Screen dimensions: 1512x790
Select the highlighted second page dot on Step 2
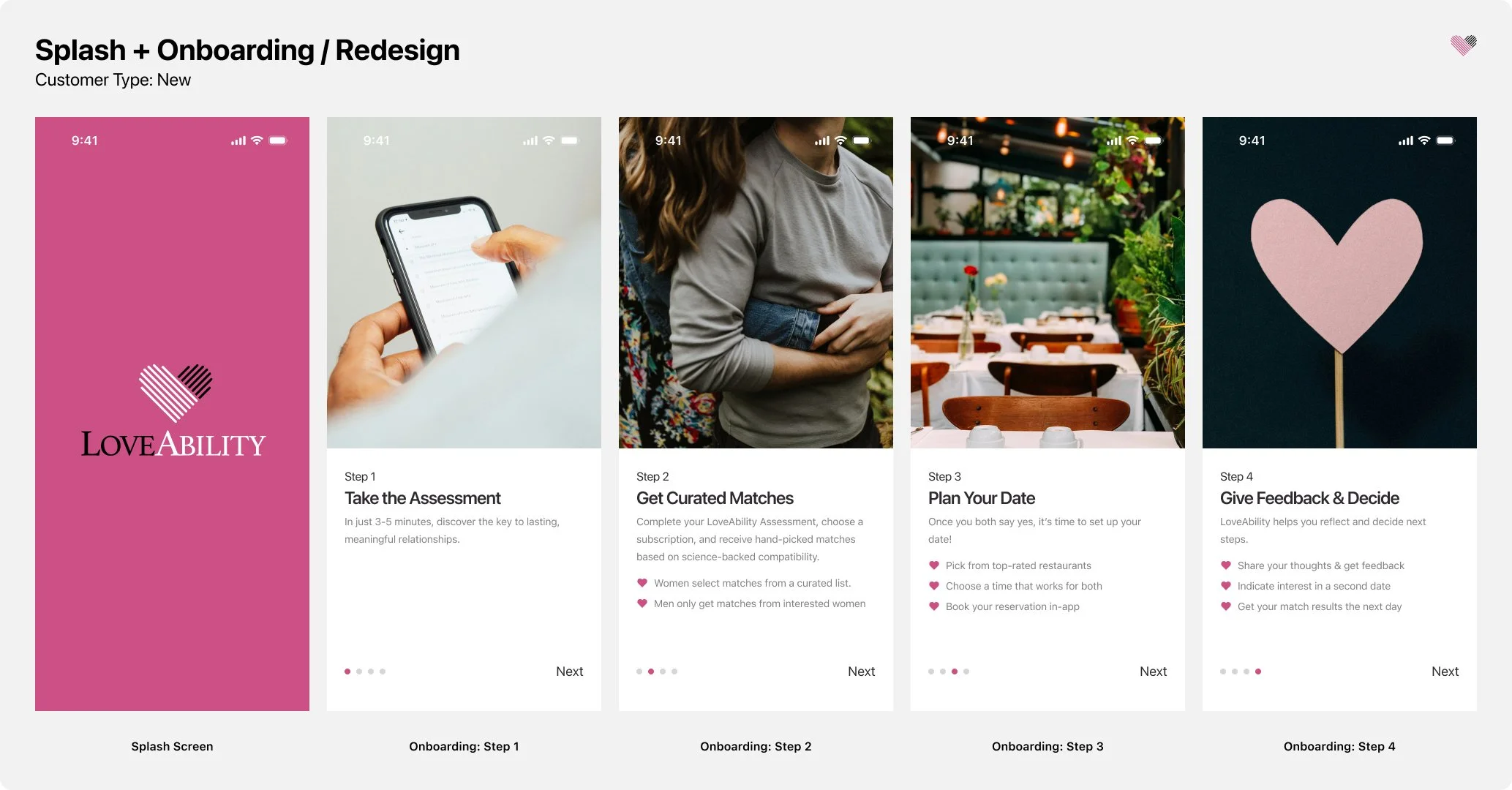[651, 671]
